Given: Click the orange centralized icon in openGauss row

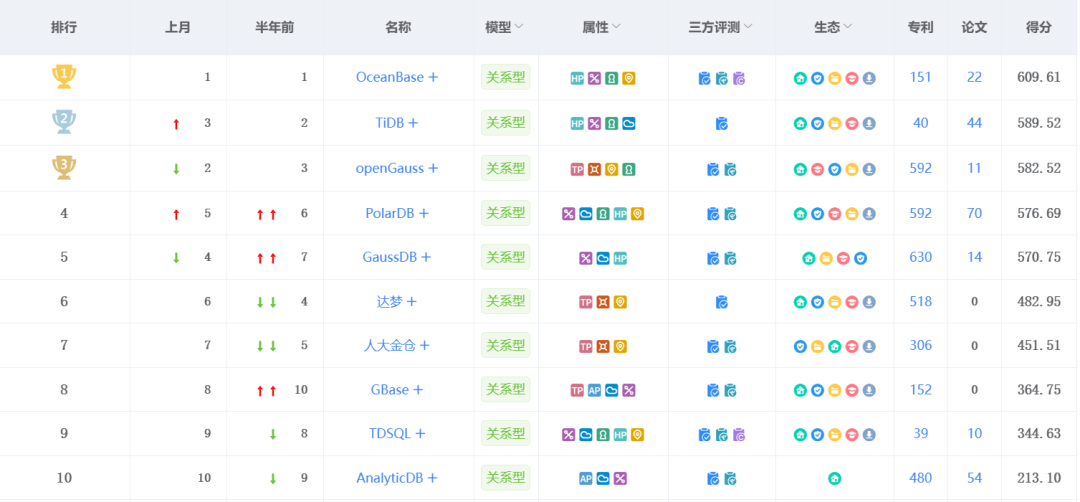Looking at the screenshot, I should click(594, 169).
